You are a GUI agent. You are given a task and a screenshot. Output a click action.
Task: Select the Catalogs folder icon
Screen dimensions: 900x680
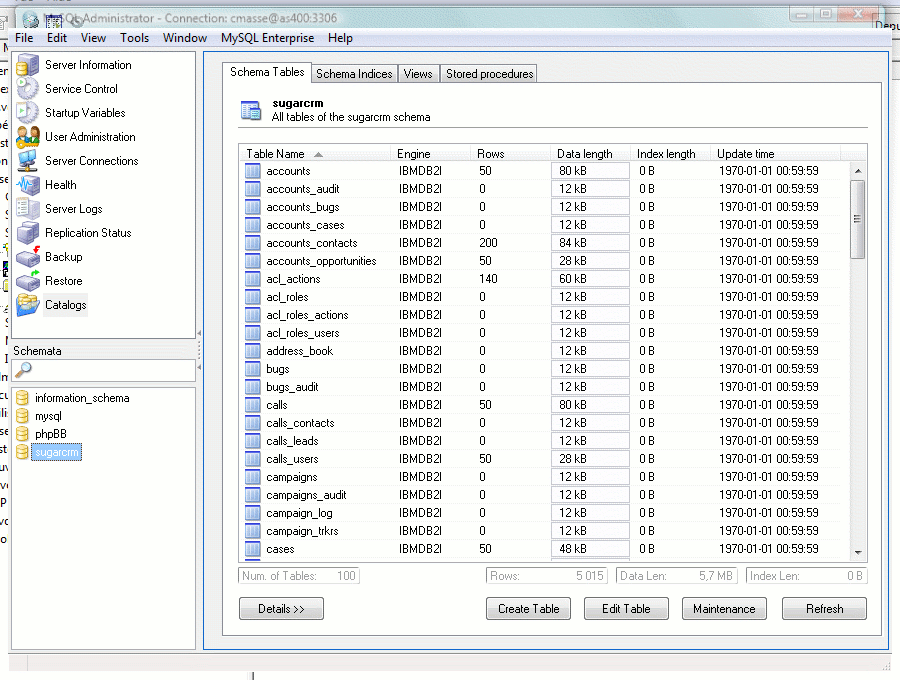click(28, 305)
